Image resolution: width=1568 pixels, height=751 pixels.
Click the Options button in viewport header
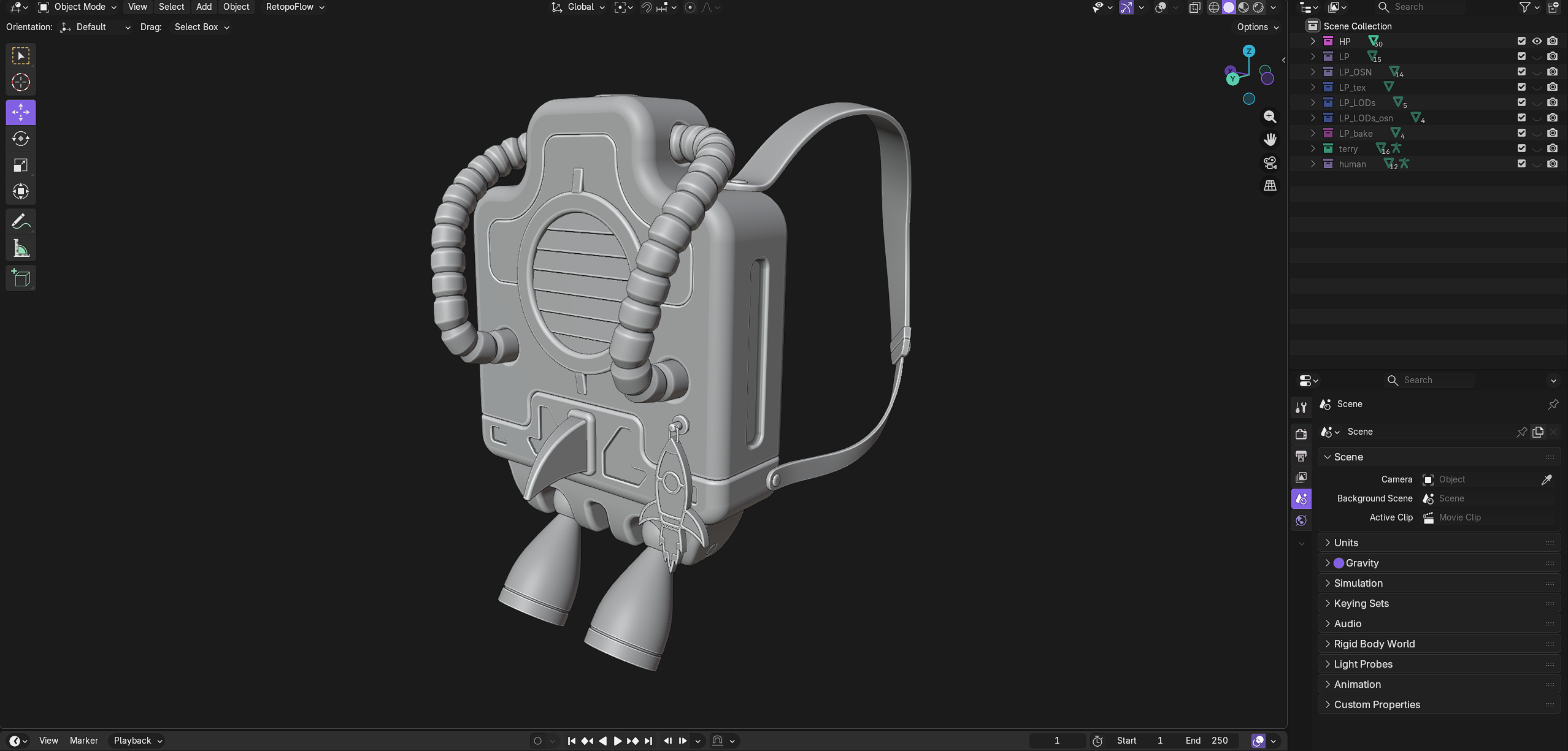click(1258, 27)
